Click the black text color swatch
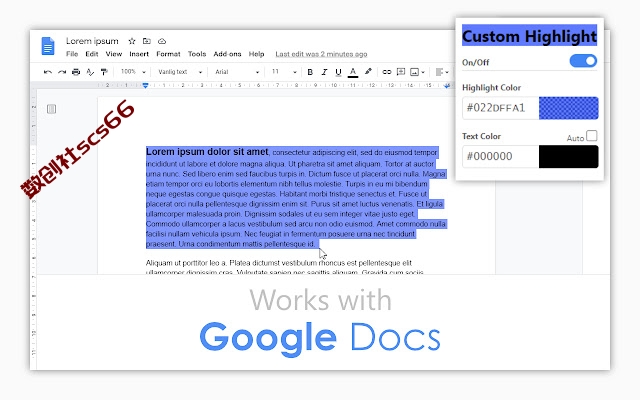 coord(569,156)
